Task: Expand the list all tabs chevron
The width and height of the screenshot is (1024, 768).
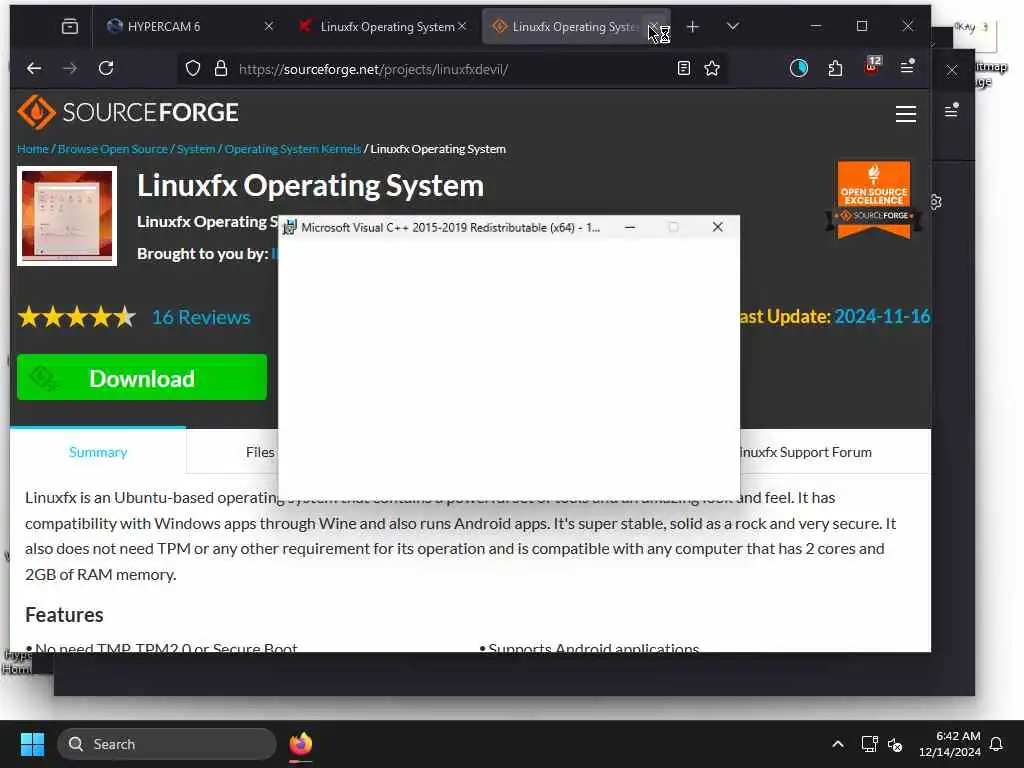Action: point(733,26)
